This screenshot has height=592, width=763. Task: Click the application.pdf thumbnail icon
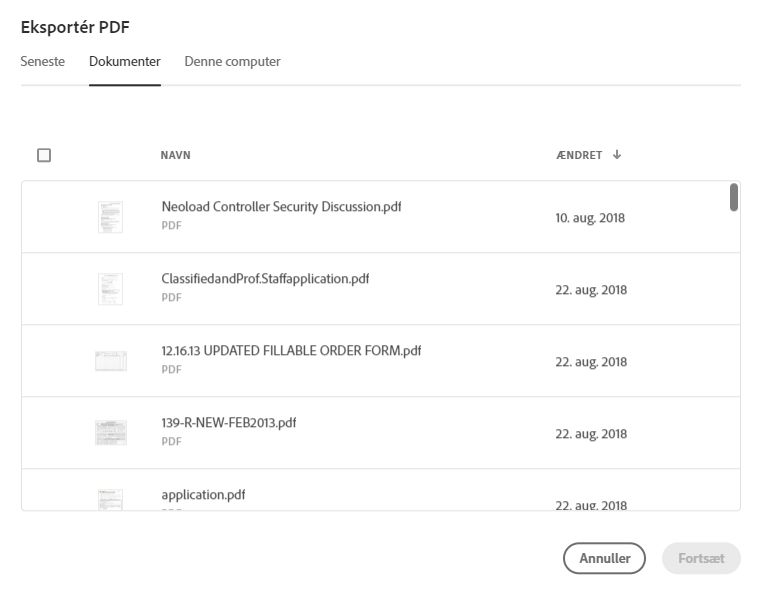tap(110, 500)
